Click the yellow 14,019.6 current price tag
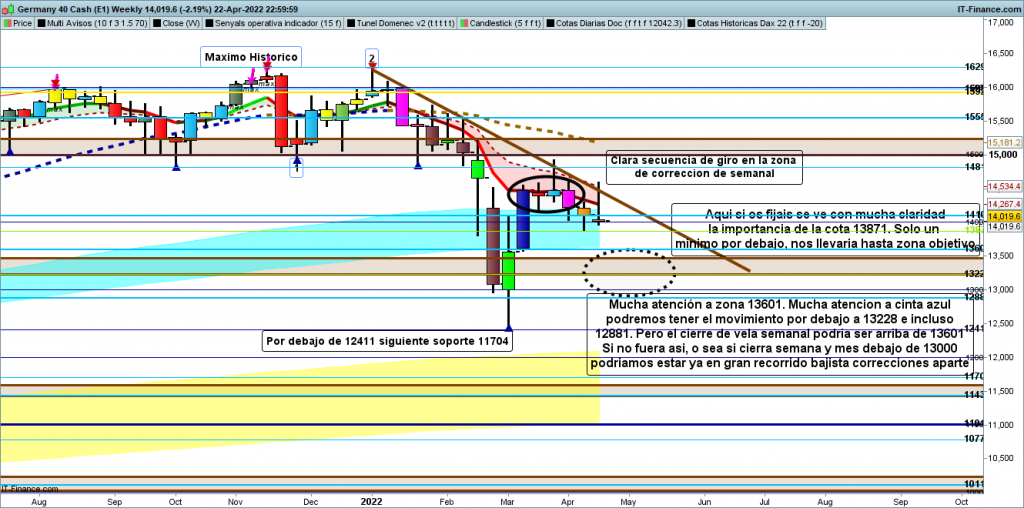This screenshot has width=1024, height=508. 1003,216
